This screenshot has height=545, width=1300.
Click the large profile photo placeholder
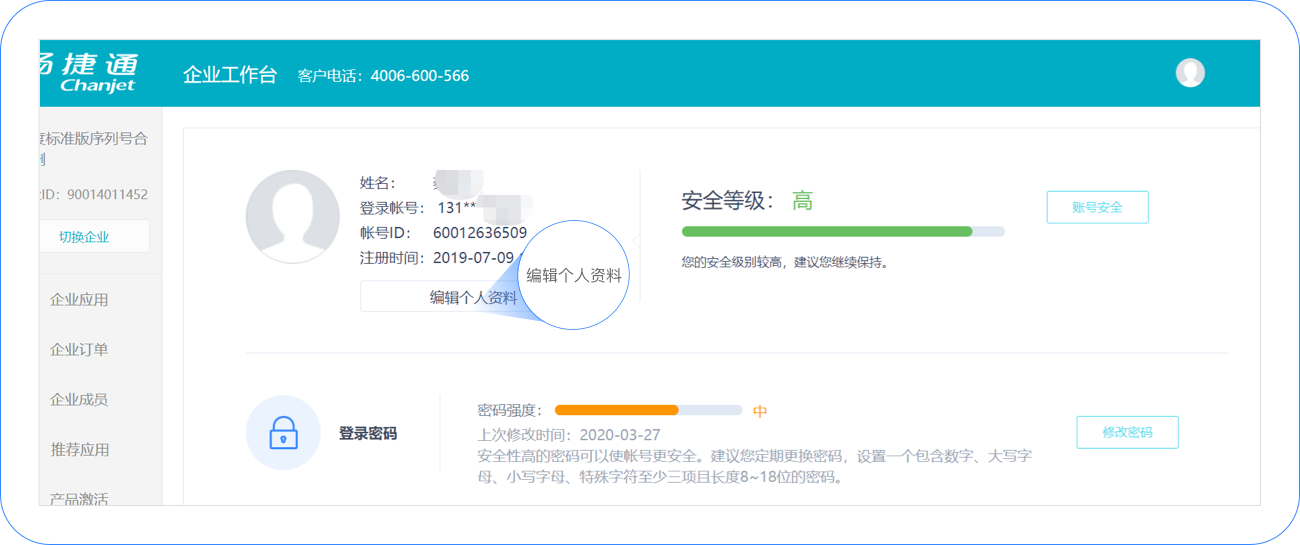(x=292, y=217)
